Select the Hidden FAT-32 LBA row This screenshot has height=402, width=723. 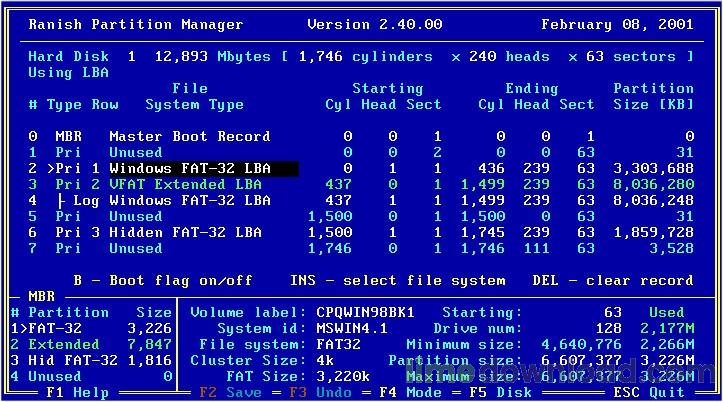click(x=361, y=232)
